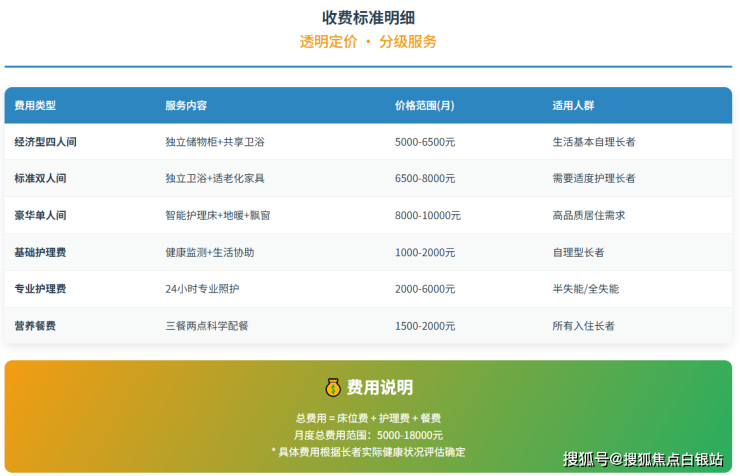740x476 pixels.
Task: Click the 服务内容 column header
Action: [186, 105]
